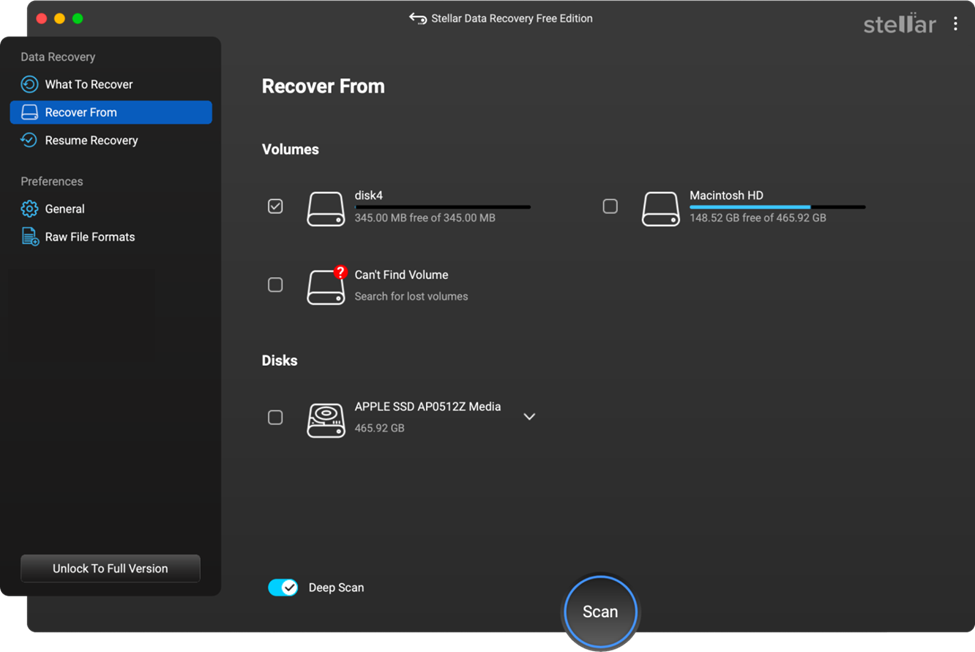Switch to Resume Recovery section

pyautogui.click(x=91, y=140)
